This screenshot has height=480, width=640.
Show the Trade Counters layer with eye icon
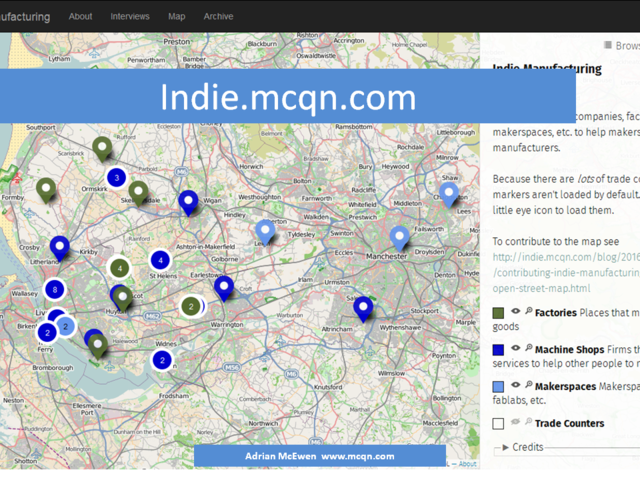pos(516,422)
